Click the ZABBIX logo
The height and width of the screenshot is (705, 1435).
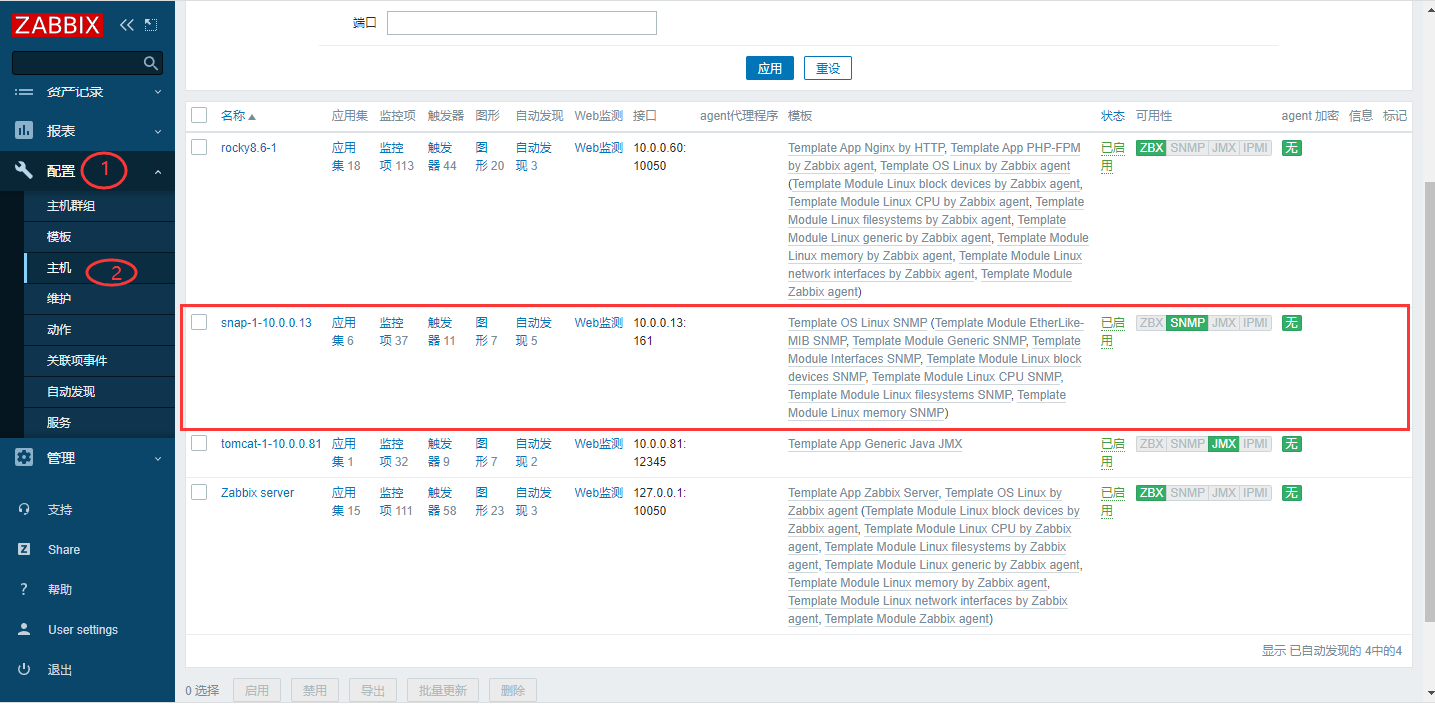coord(58,24)
